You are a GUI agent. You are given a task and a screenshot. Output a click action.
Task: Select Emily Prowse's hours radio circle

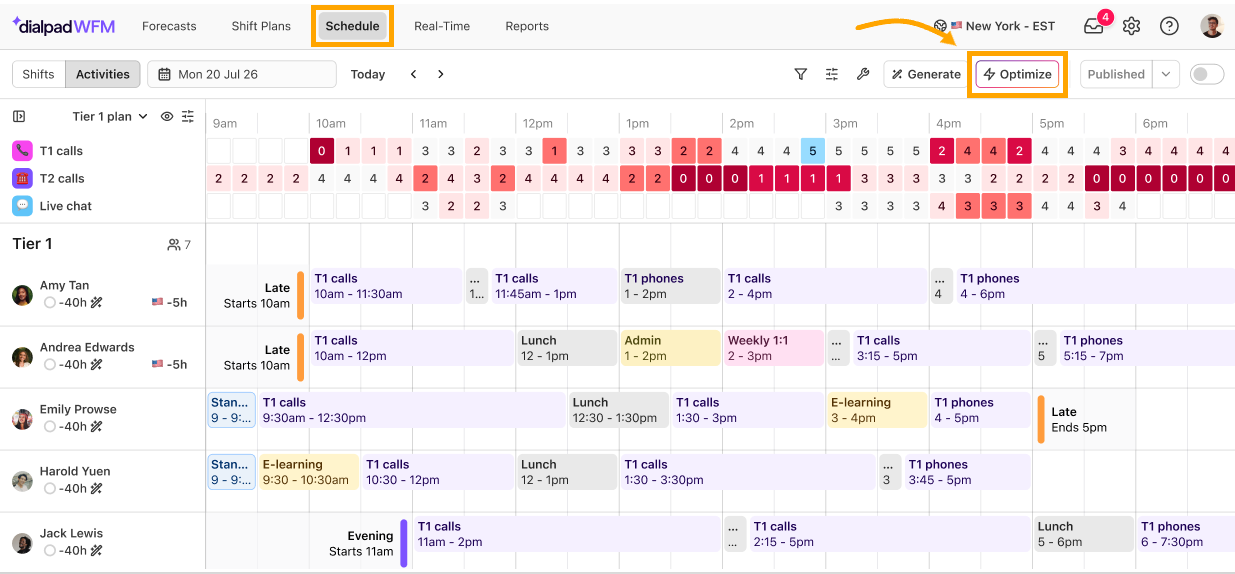click(49, 426)
